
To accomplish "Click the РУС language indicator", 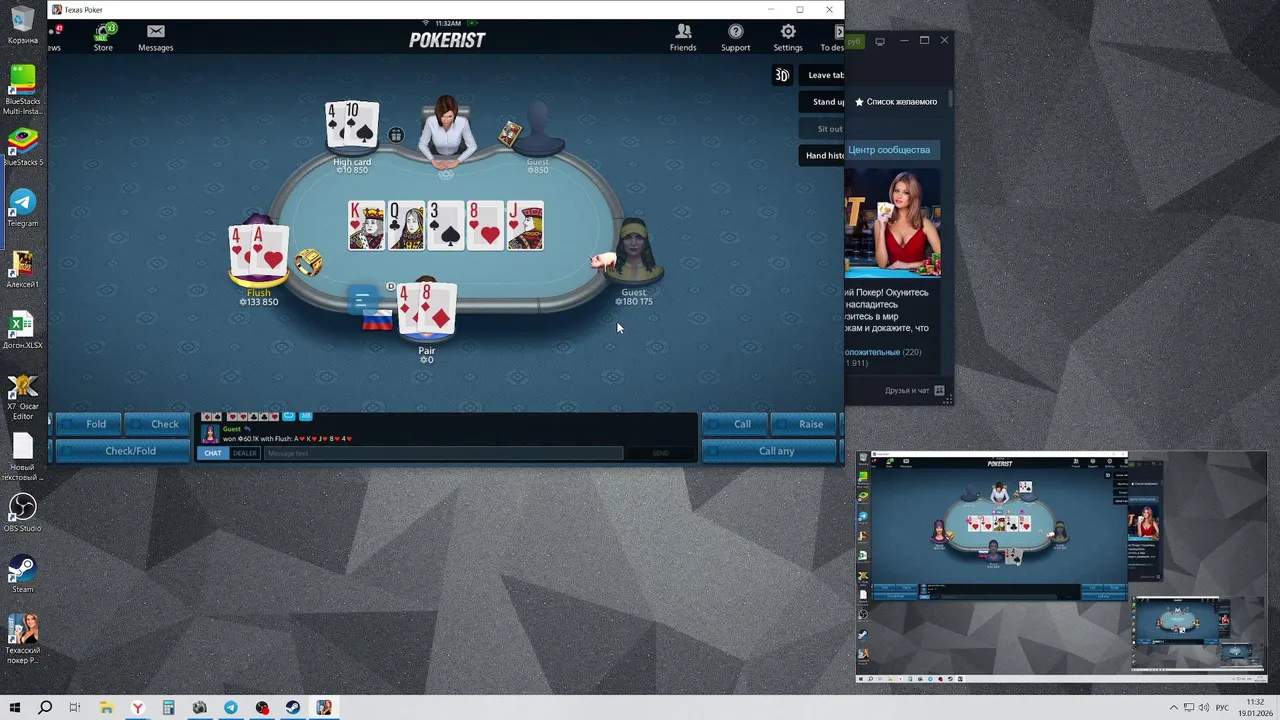I will [x=1222, y=708].
